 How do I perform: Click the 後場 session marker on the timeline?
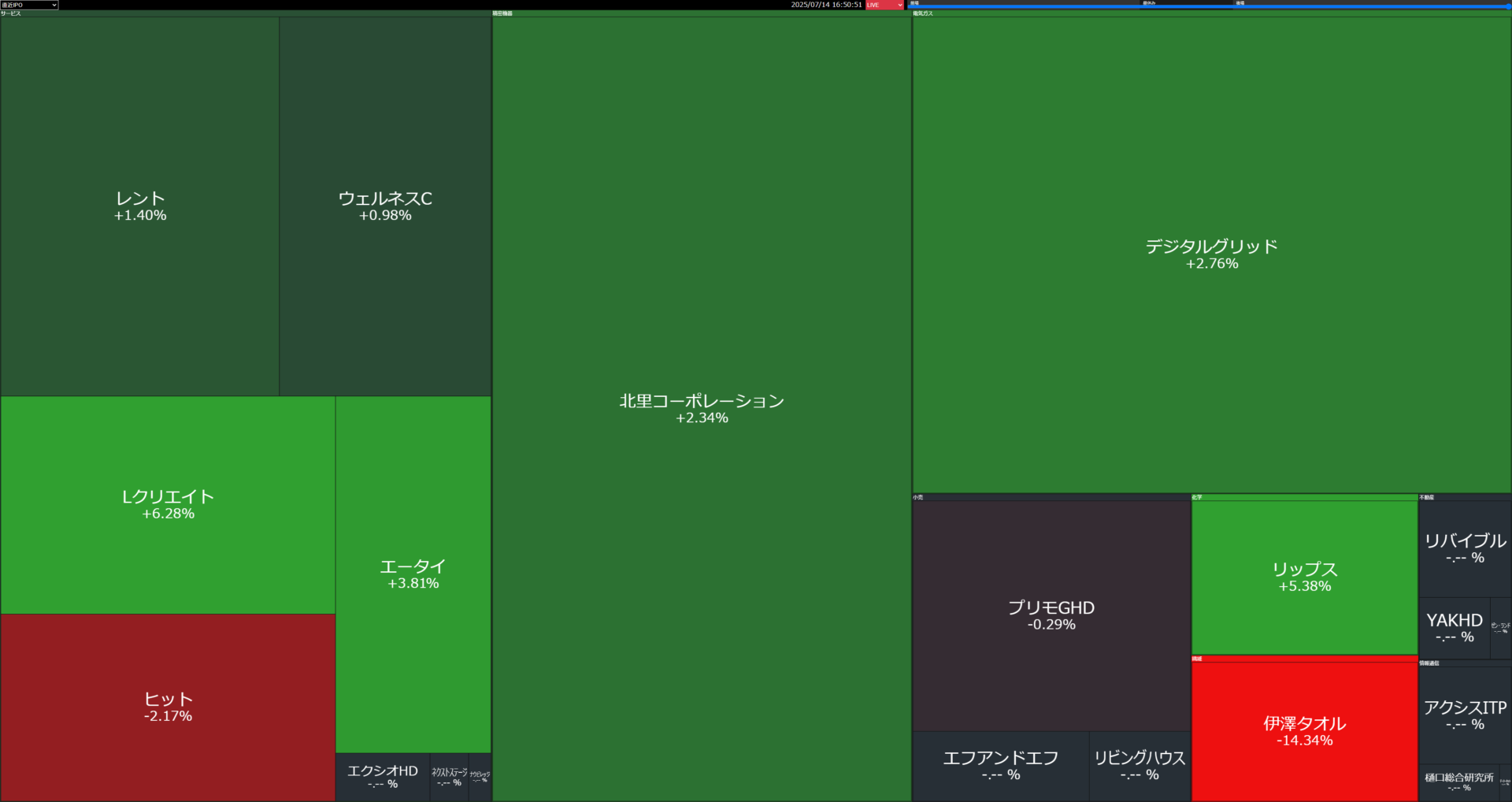tap(1240, 3)
